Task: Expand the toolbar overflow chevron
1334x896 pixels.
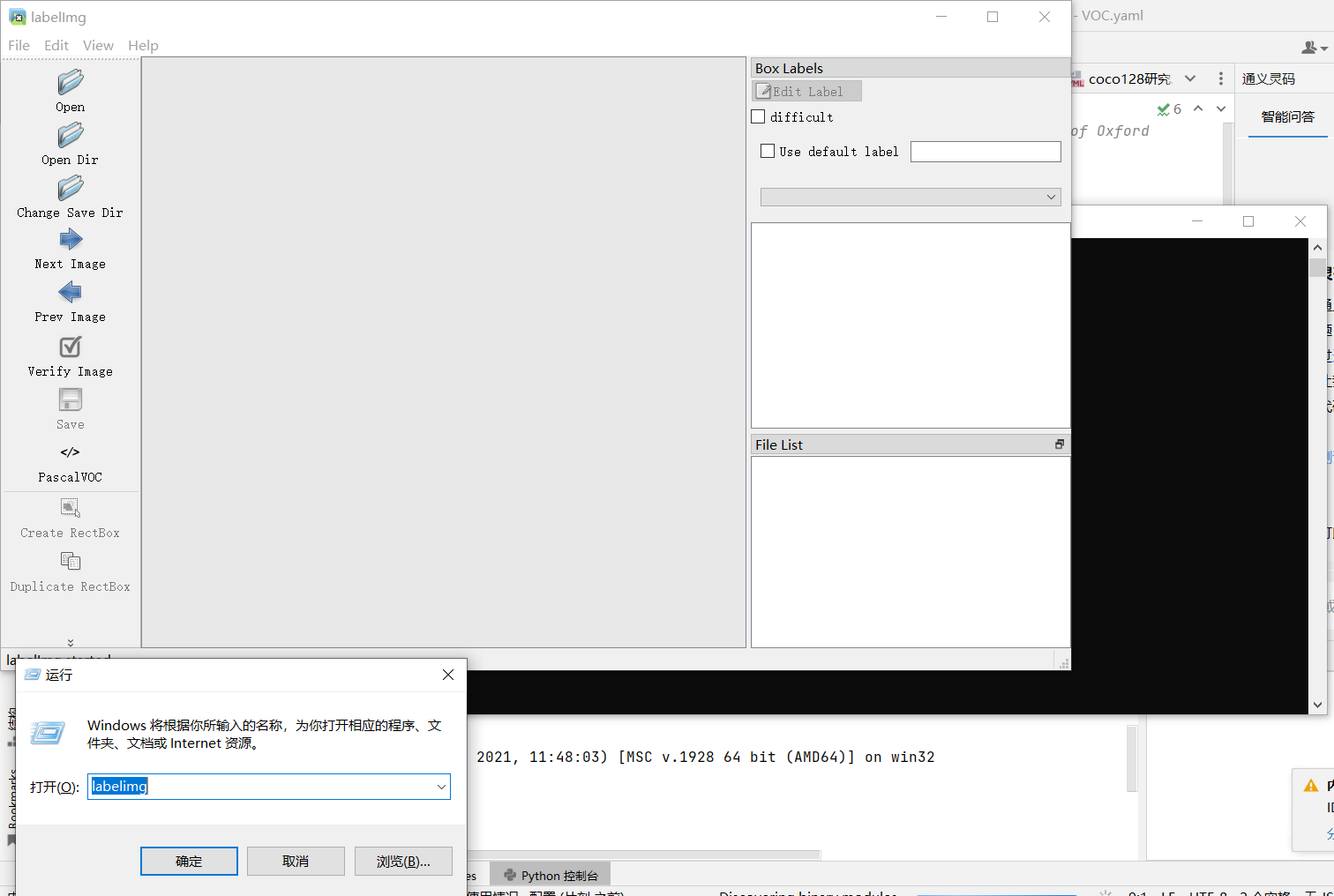Action: click(71, 643)
